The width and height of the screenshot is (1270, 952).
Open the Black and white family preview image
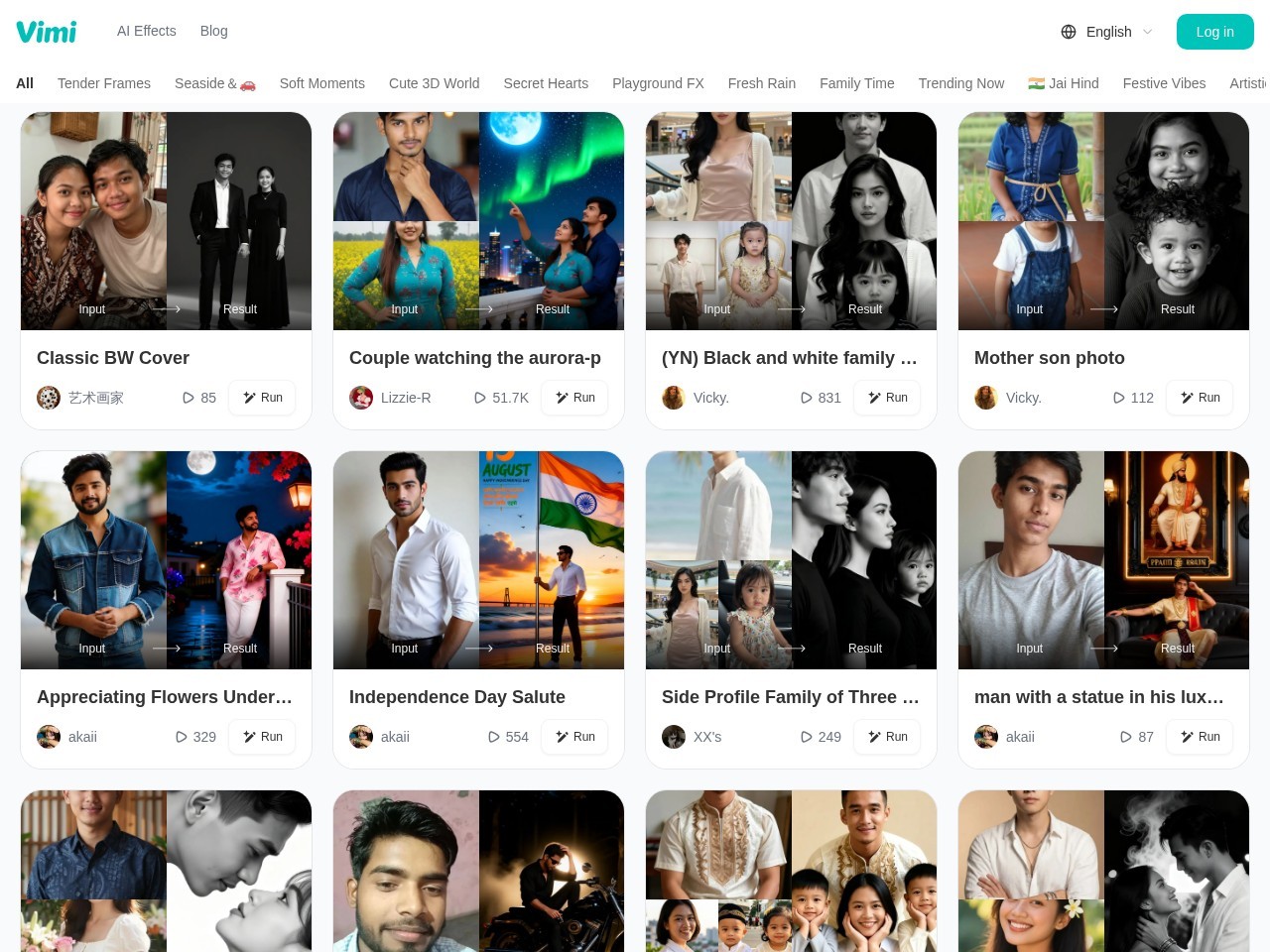coord(792,221)
